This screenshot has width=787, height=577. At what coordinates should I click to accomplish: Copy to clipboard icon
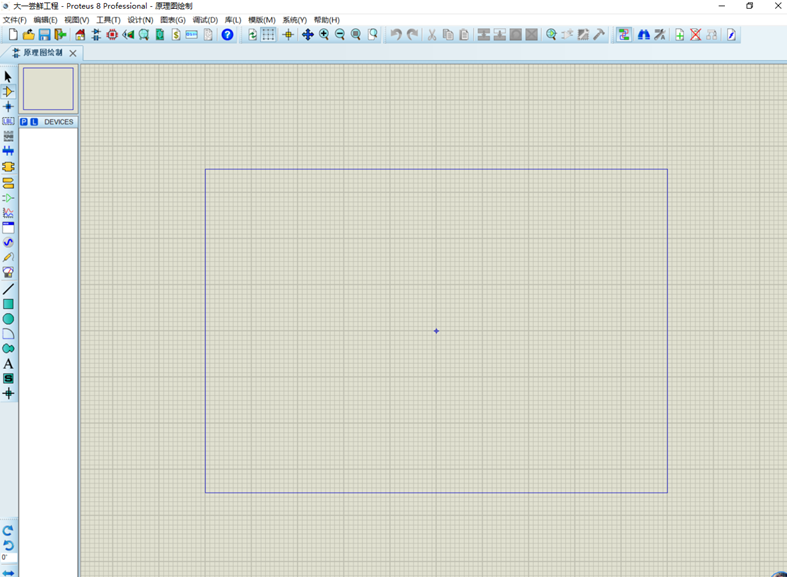(448, 35)
